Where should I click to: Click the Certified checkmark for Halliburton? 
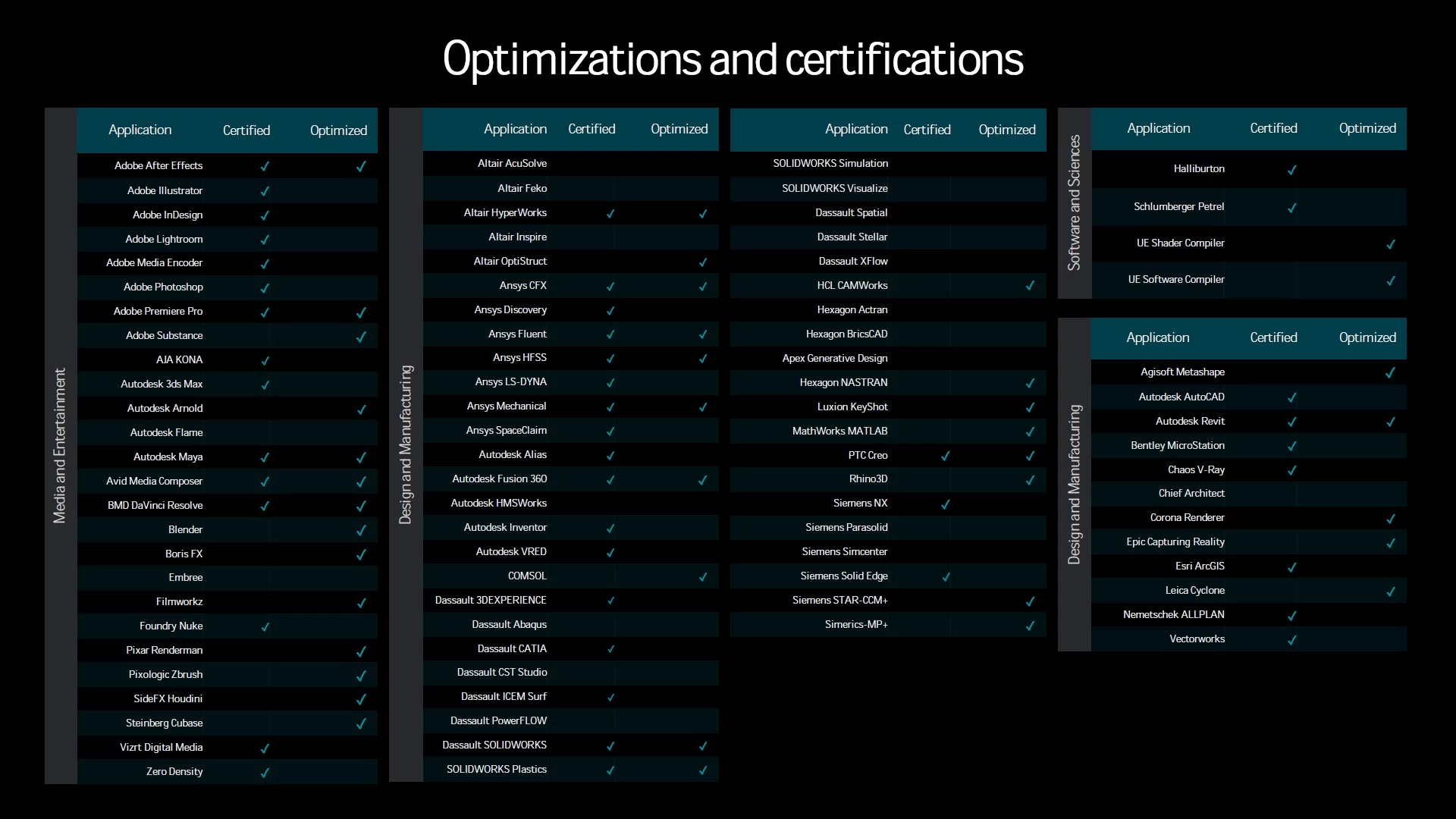(1292, 170)
